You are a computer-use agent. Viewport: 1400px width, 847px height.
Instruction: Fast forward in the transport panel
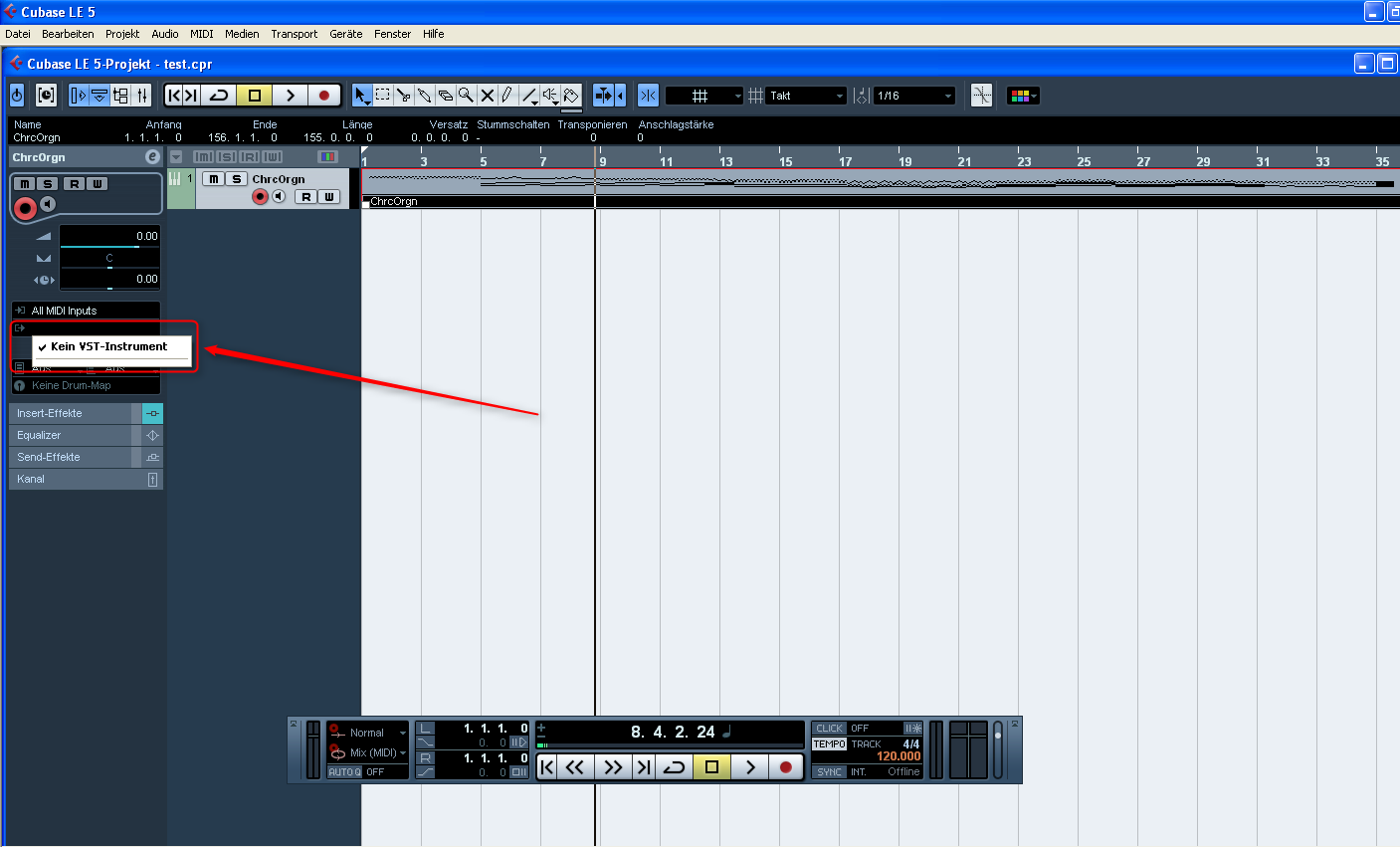point(613,766)
